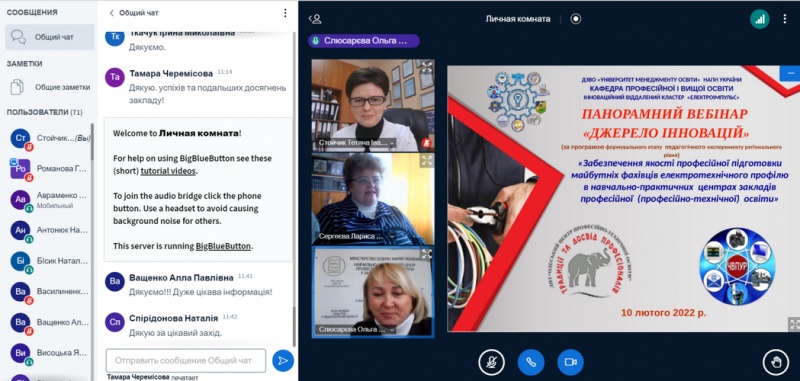Select user Василиненк... in users list
This screenshot has width=800, height=381.
point(49,292)
